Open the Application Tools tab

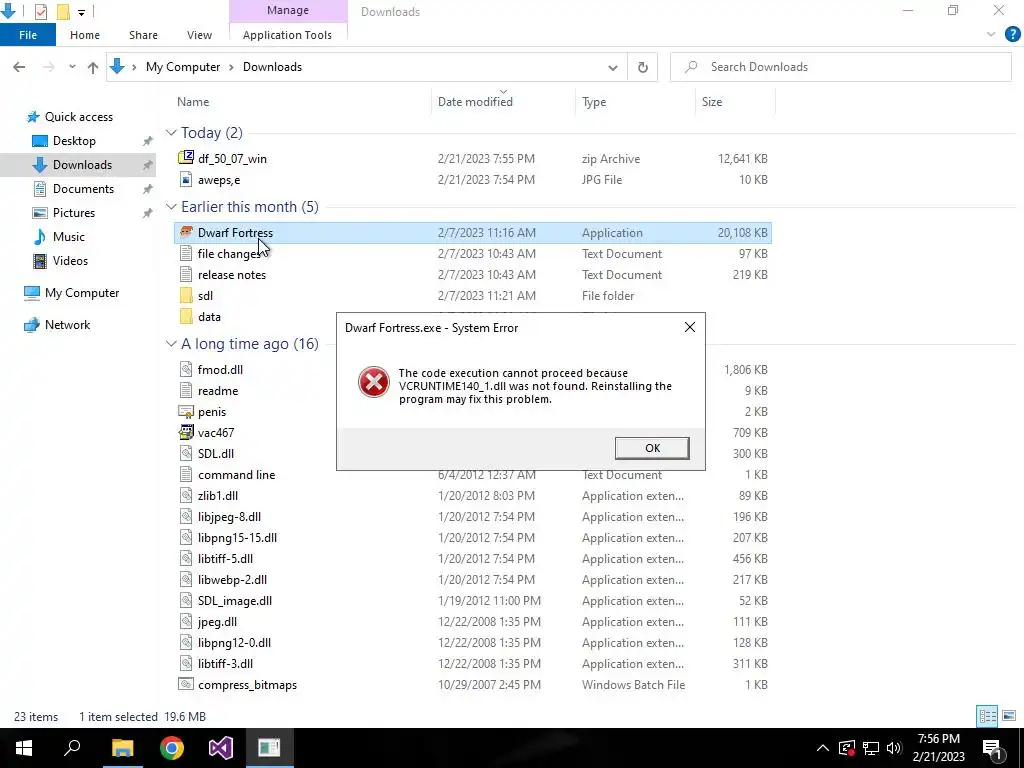coord(287,35)
